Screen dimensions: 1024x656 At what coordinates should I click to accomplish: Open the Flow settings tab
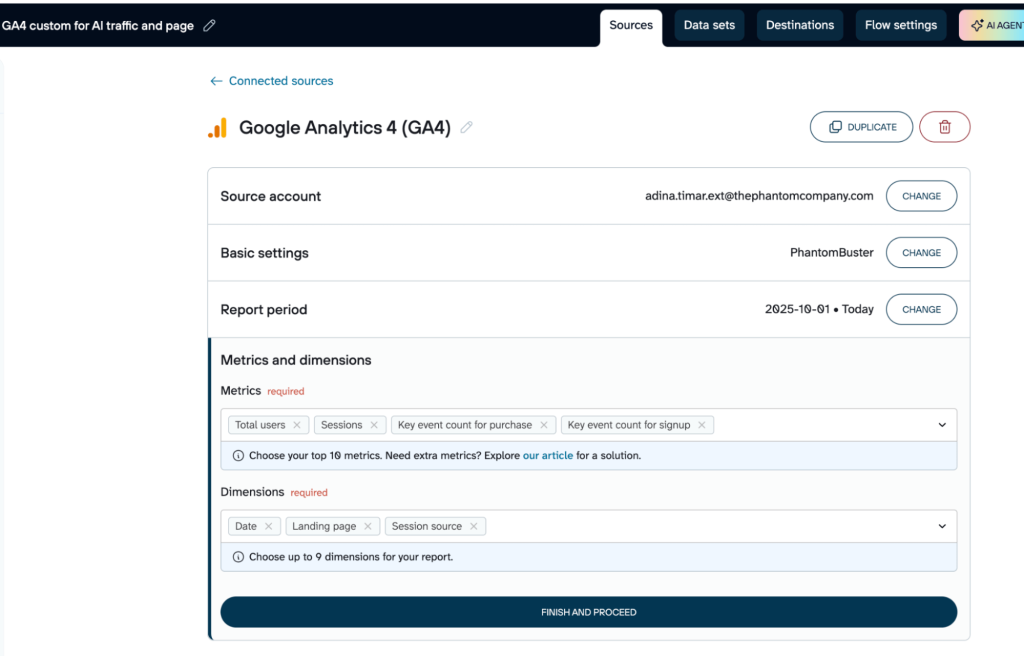900,24
